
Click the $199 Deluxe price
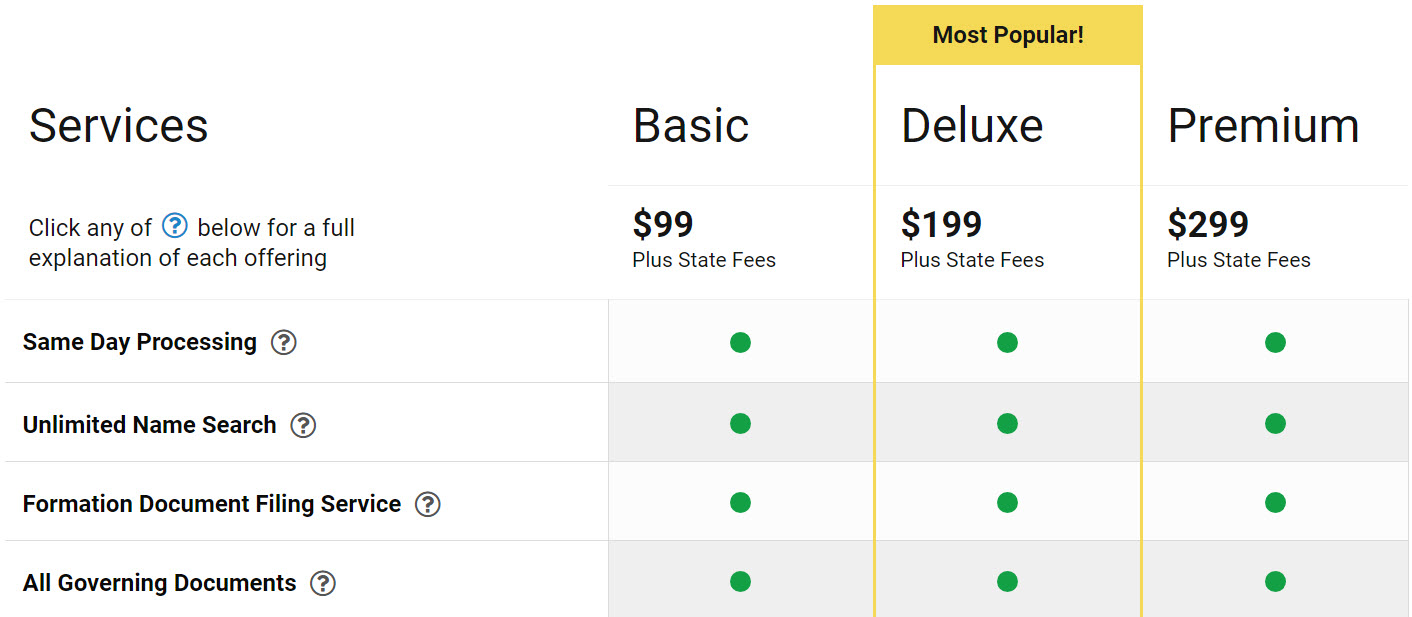point(941,224)
